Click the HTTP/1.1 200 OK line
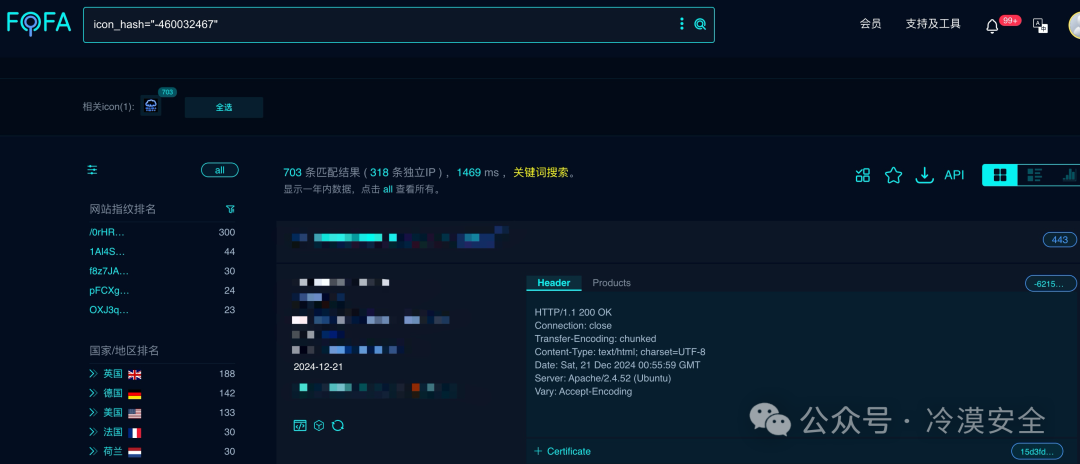Image resolution: width=1080 pixels, height=464 pixels. point(573,312)
